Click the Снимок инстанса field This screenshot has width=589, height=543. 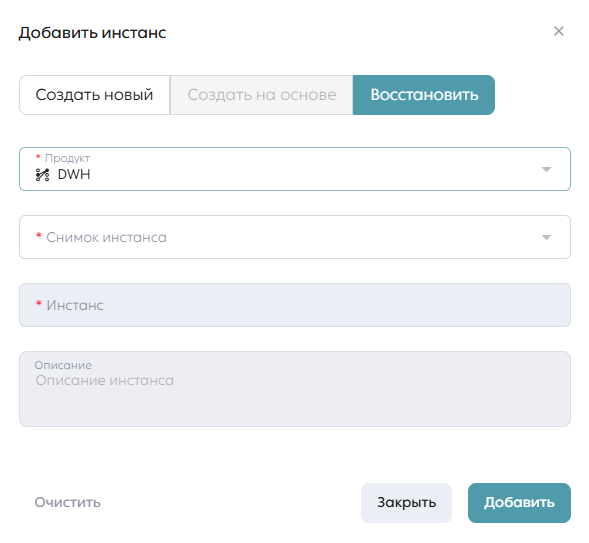(295, 237)
